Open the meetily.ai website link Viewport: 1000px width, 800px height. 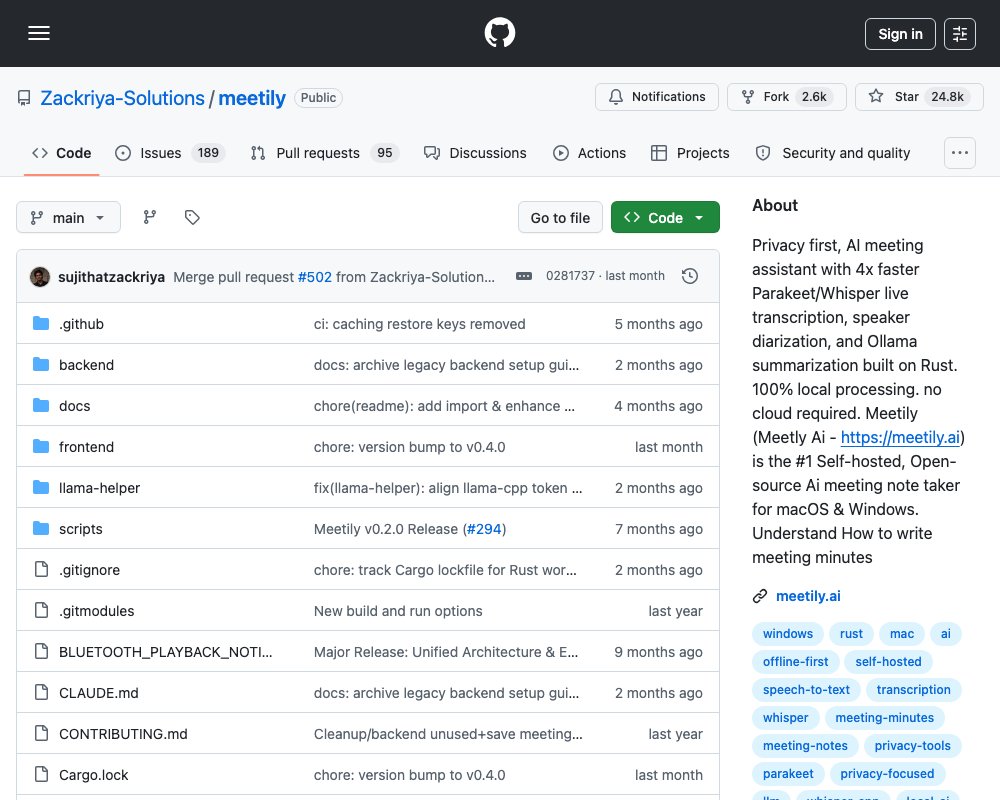pyautogui.click(x=807, y=596)
